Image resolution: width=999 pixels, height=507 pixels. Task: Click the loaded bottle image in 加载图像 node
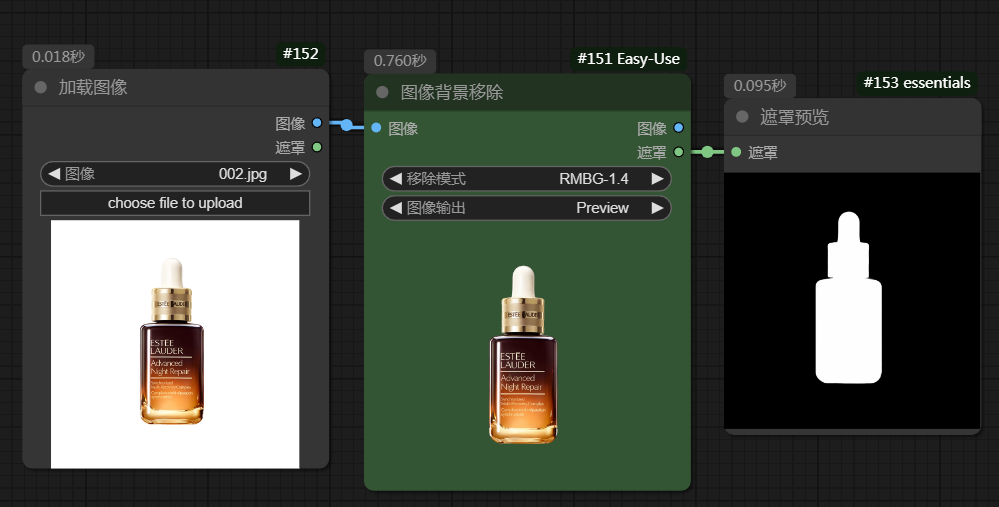tap(175, 344)
